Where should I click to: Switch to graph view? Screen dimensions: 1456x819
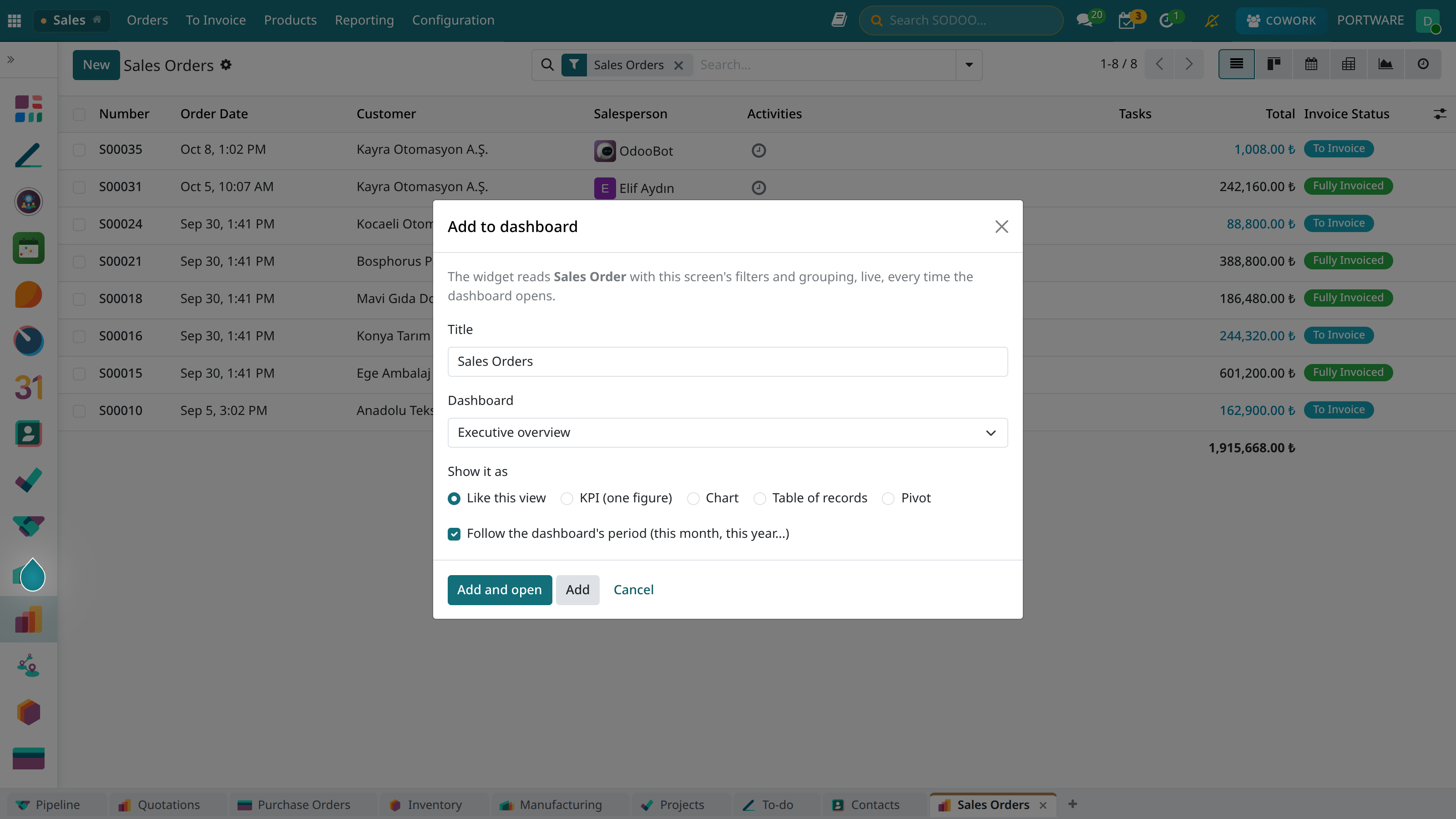click(x=1385, y=65)
